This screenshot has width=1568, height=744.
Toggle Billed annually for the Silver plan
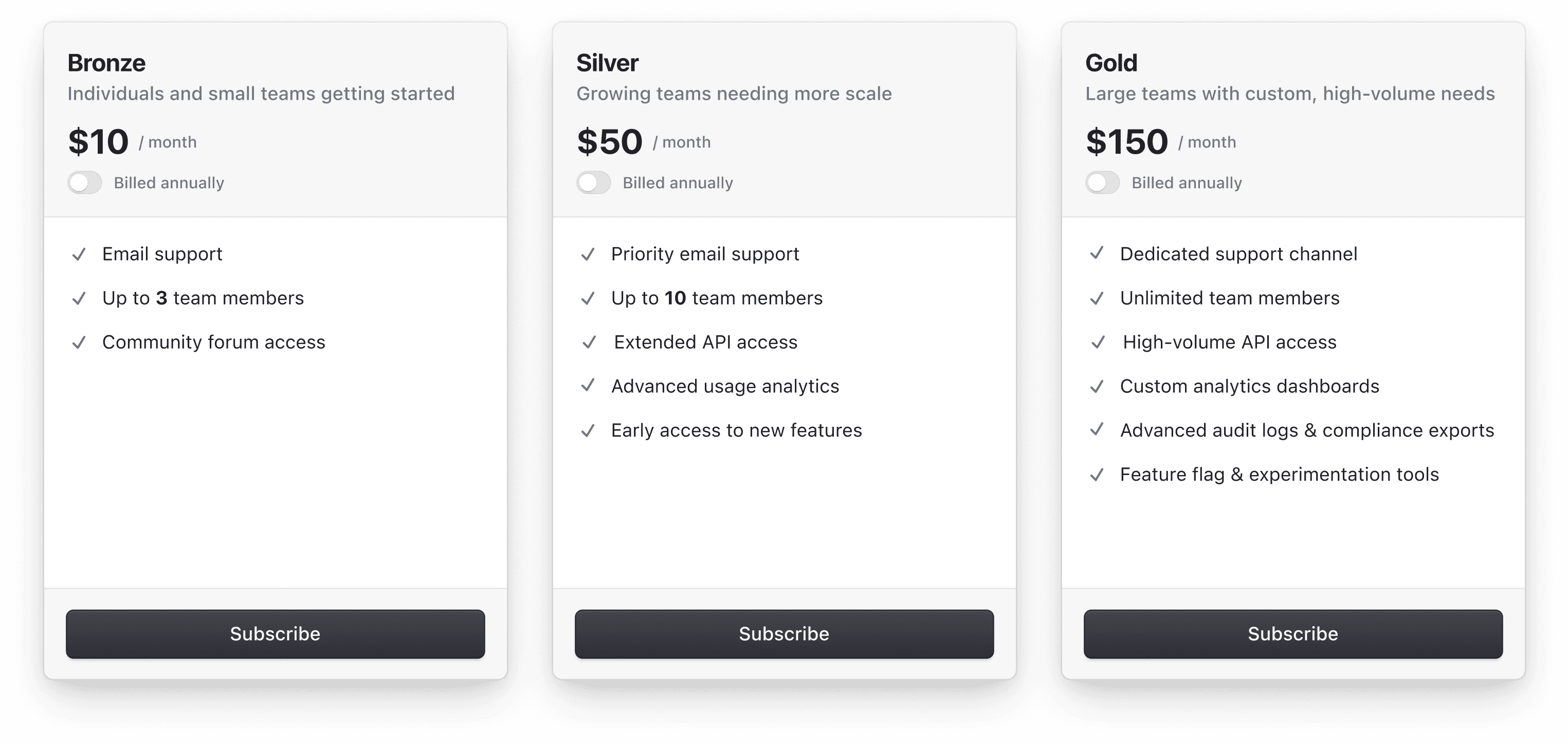tap(593, 182)
